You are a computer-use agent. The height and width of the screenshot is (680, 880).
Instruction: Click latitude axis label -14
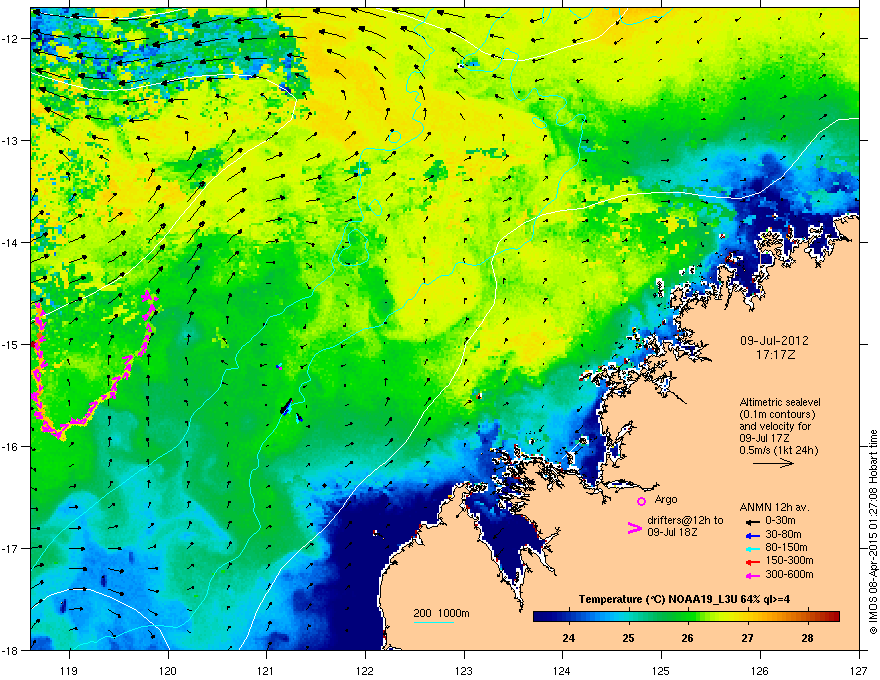pyautogui.click(x=11, y=242)
